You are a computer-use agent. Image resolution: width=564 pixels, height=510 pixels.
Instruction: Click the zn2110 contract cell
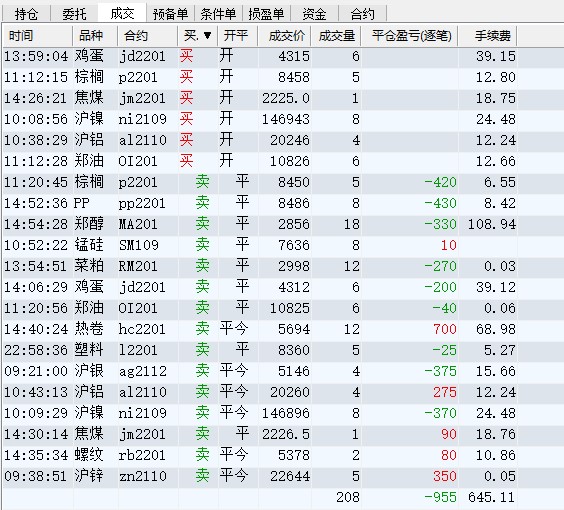pyautogui.click(x=142, y=476)
